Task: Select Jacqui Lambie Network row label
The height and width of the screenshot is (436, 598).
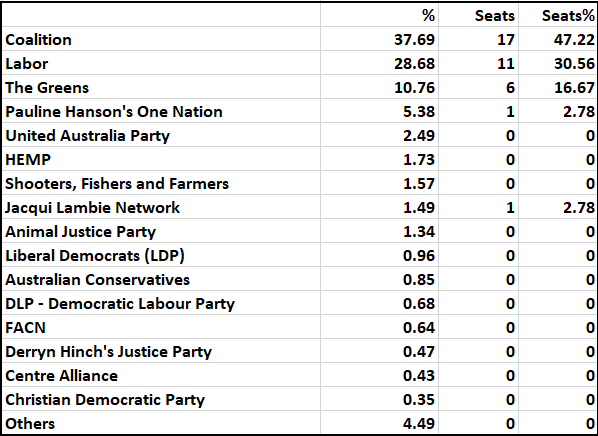Action: 161,207
